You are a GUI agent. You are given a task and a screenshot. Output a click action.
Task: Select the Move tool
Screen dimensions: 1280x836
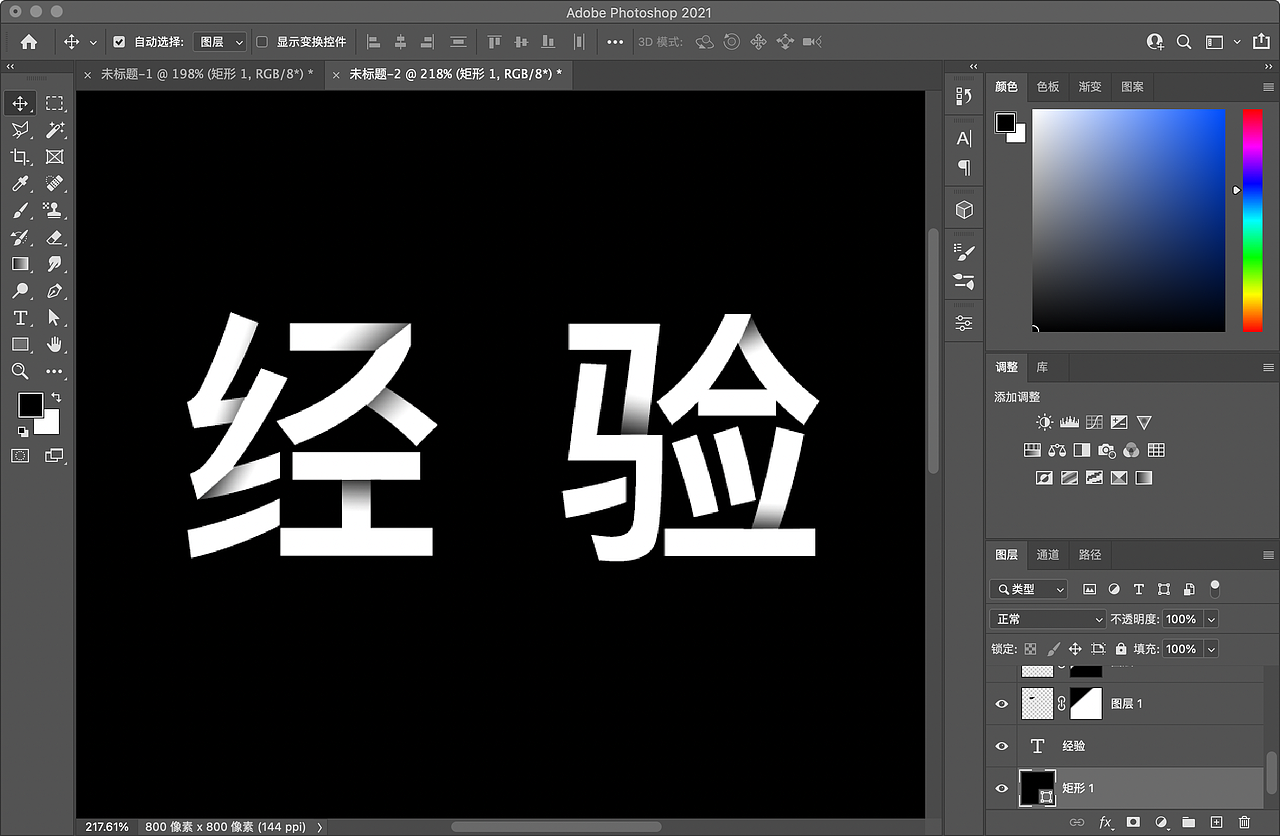(20, 102)
